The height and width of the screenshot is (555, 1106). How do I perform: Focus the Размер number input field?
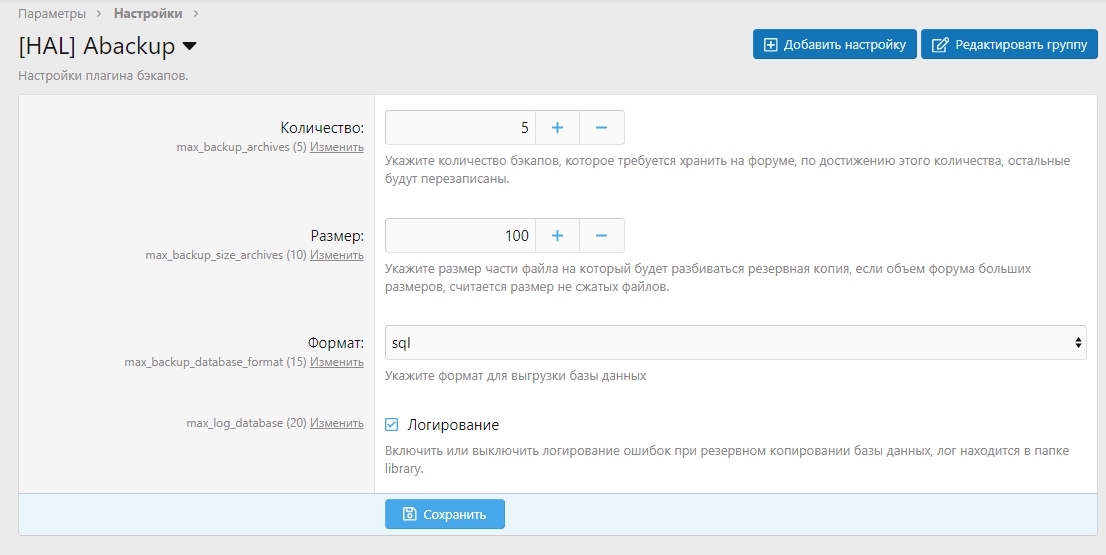pos(460,236)
